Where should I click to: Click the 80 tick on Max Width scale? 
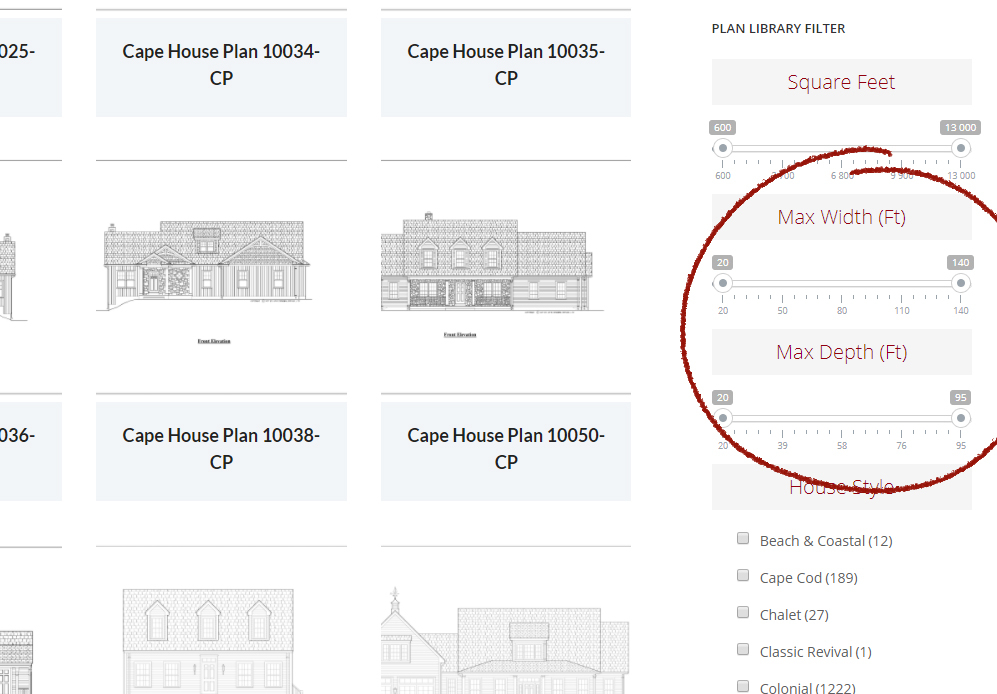(842, 310)
